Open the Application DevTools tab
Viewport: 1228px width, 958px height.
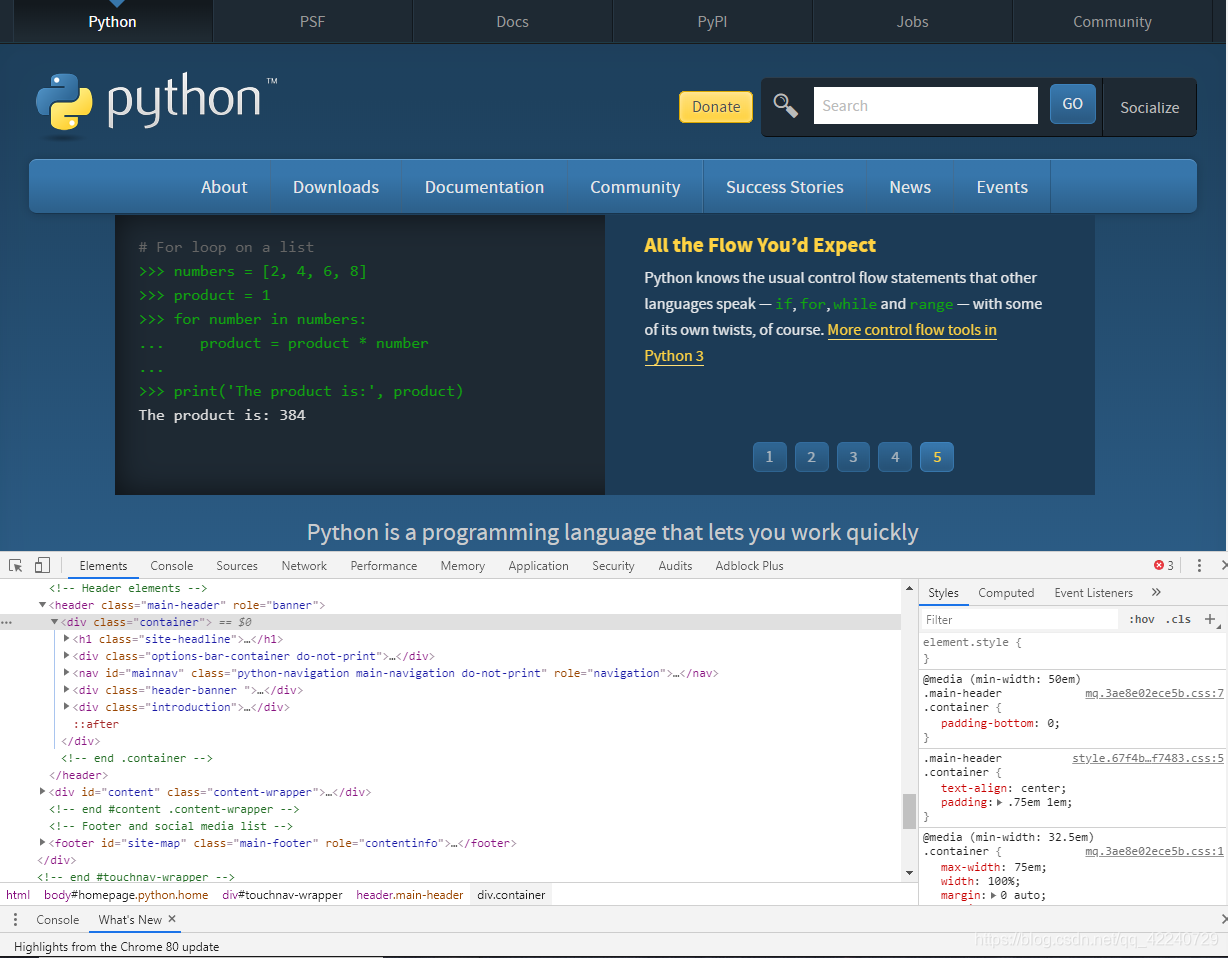click(x=538, y=565)
